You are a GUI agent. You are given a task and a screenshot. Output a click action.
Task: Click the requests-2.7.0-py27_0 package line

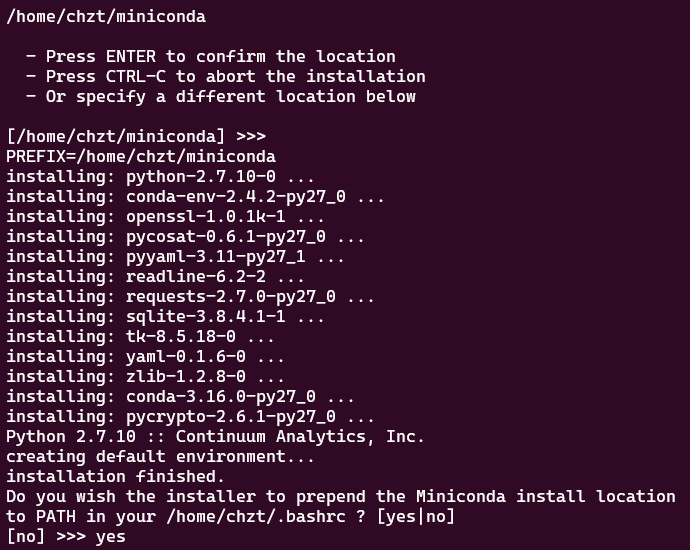coord(190,297)
